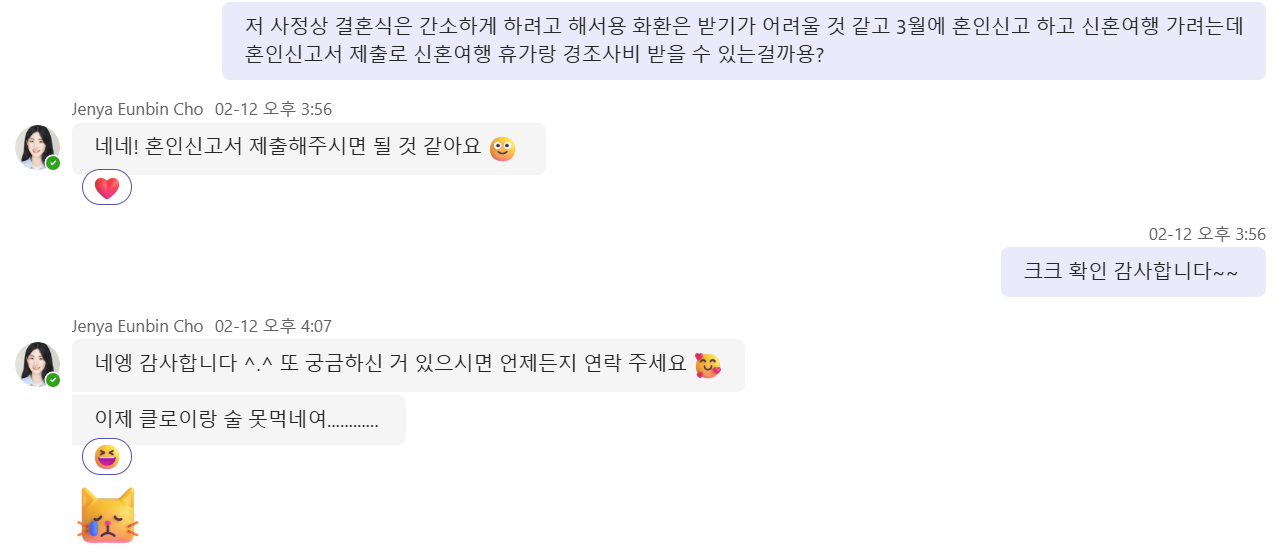1288x556 pixels.
Task: Select the '이제 클로이랑 술 못먹네여' message
Action: click(x=237, y=420)
